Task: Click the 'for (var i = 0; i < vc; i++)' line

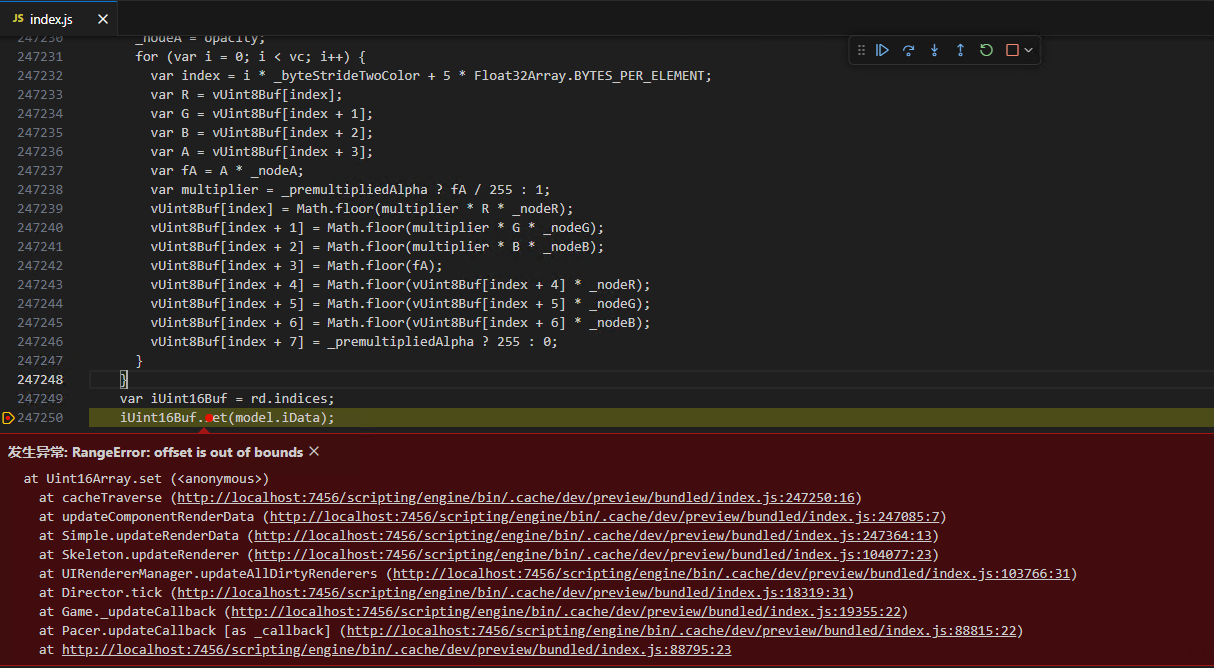Action: tap(251, 57)
